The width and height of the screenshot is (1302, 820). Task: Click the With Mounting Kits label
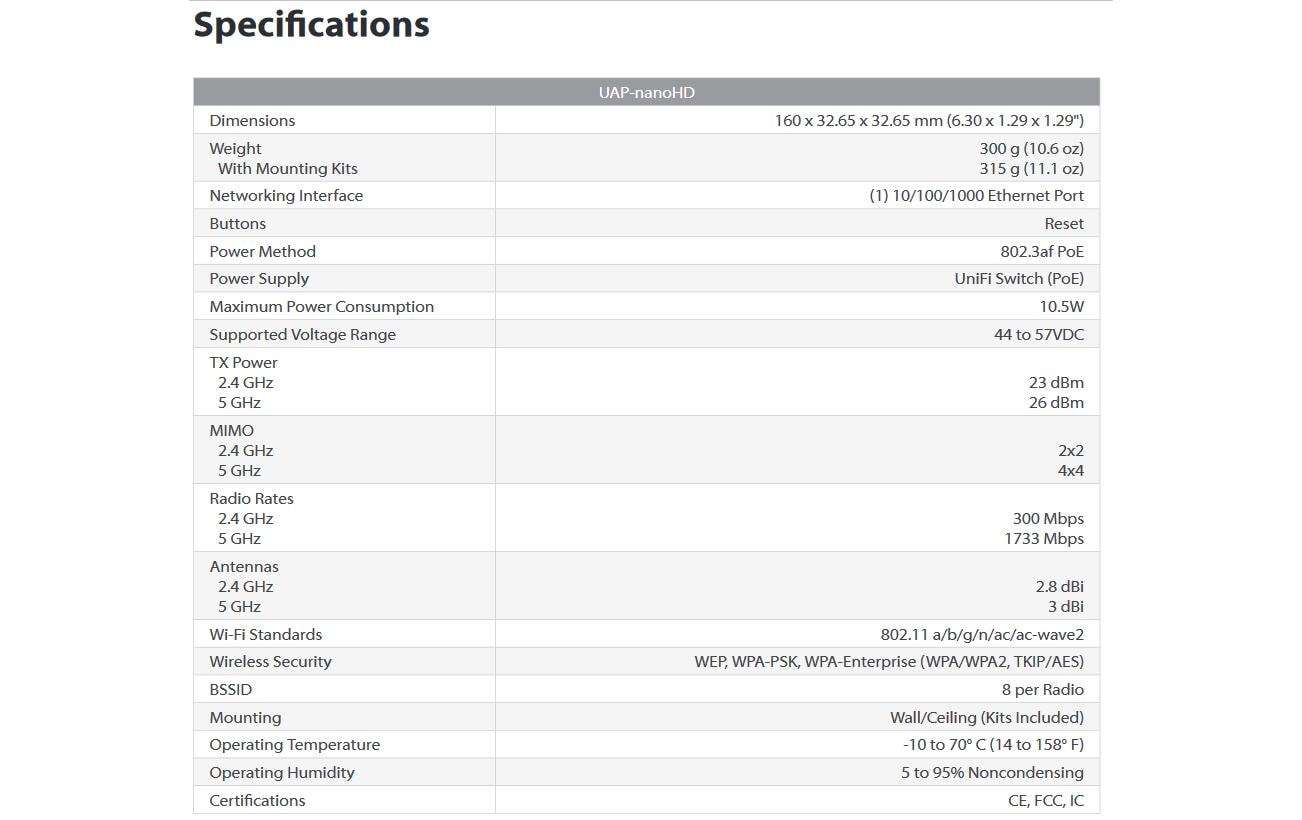[287, 169]
